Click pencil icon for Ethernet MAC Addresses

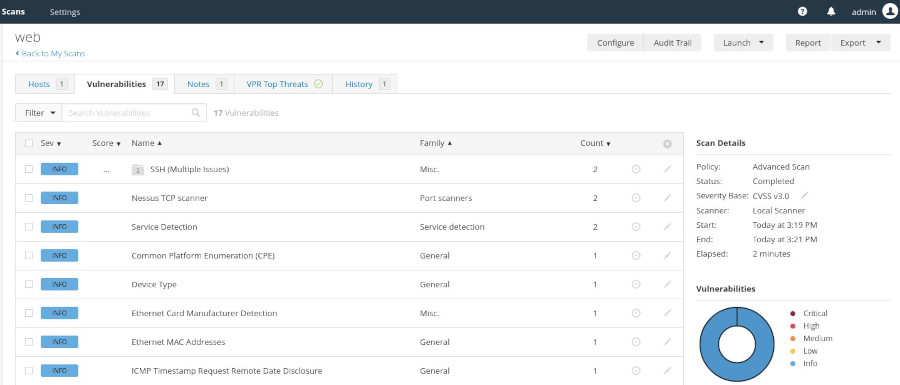click(667, 342)
